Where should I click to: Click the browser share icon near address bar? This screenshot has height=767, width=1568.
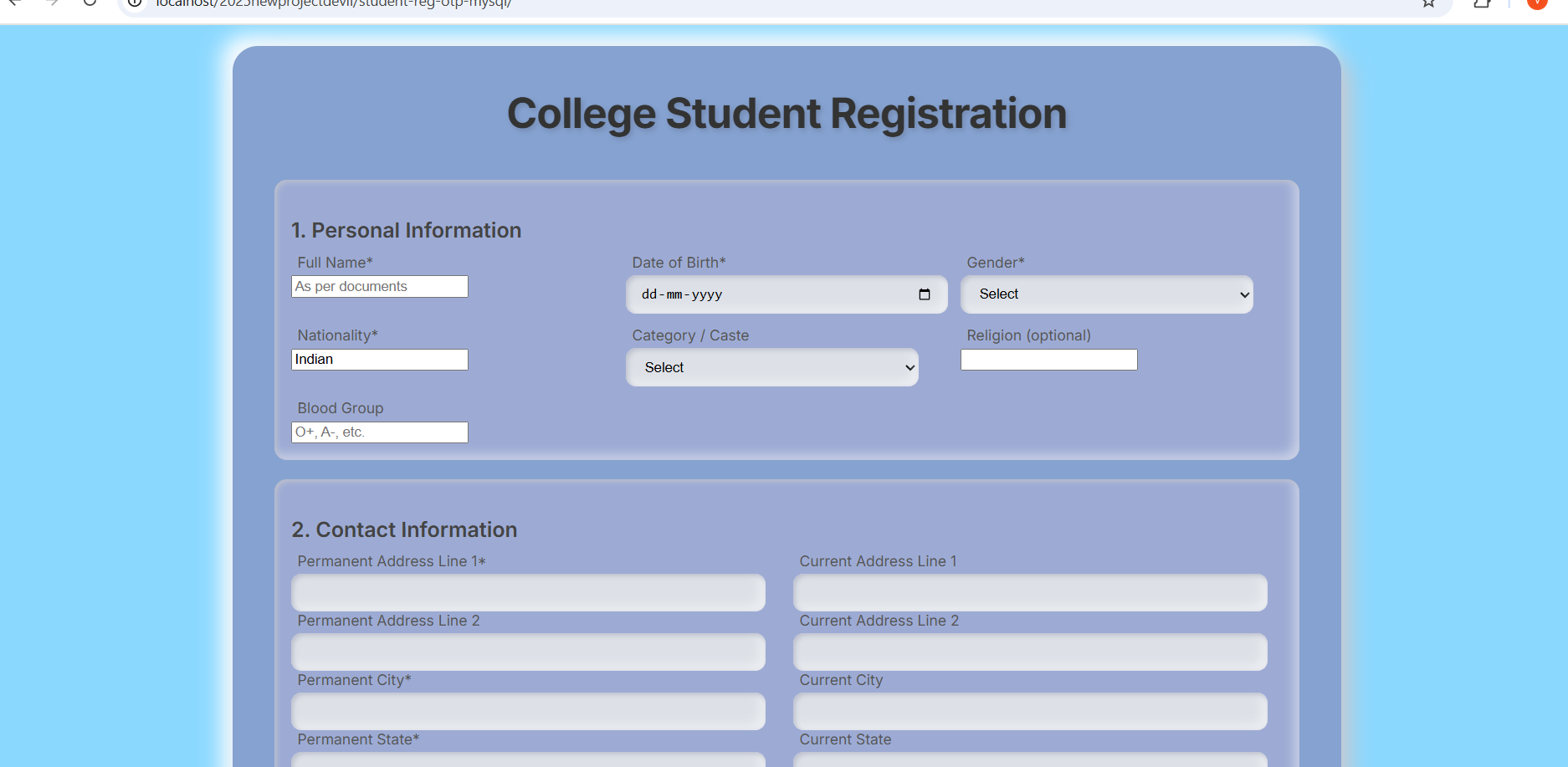(1482, 5)
